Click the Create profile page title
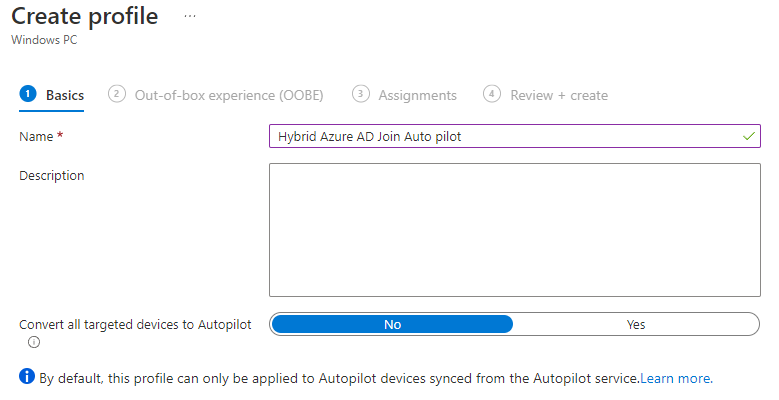Viewport: 779px width, 400px height. [x=85, y=17]
